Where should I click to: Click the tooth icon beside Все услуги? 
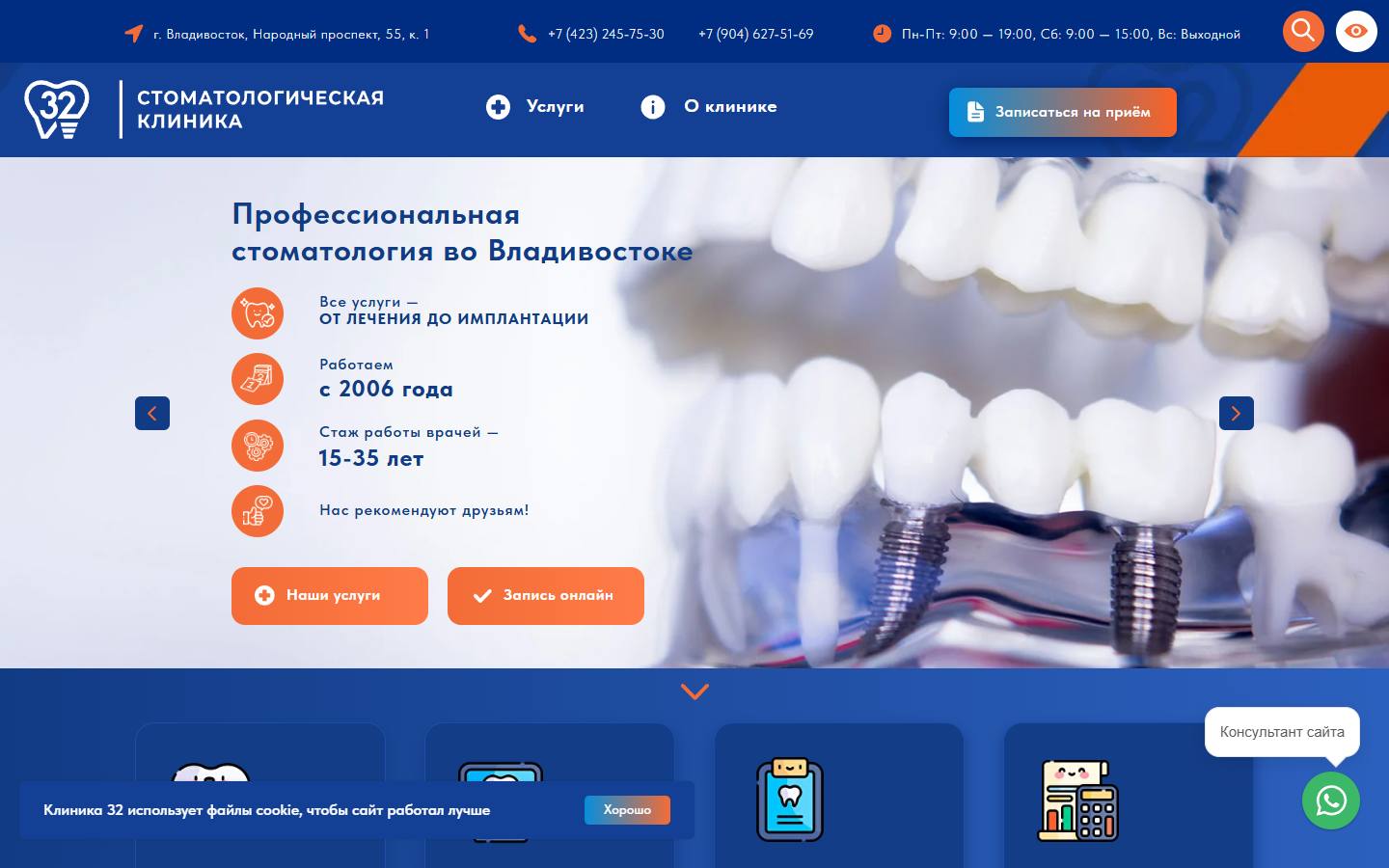click(x=258, y=312)
